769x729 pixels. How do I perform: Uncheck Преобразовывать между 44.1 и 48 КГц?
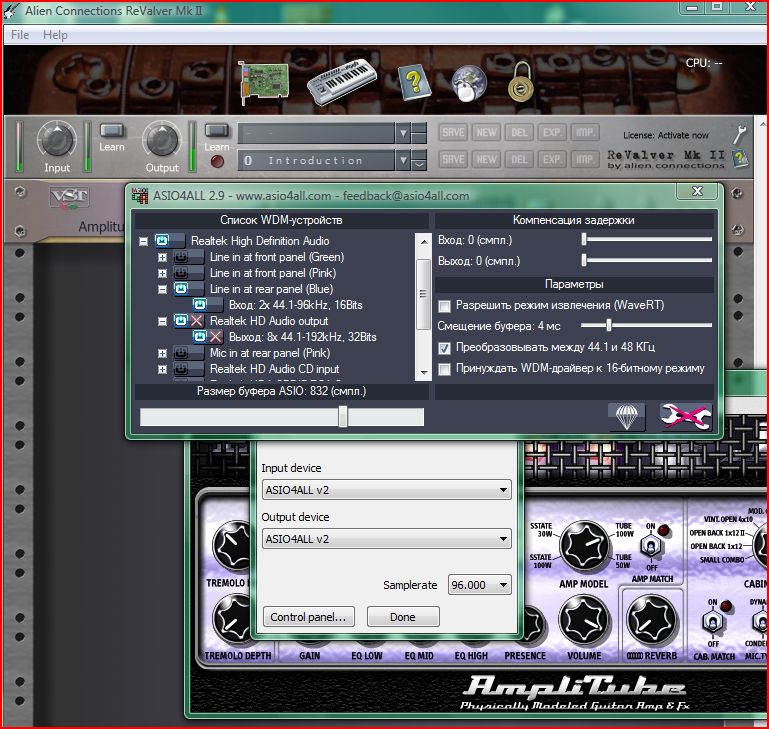pyautogui.click(x=444, y=348)
